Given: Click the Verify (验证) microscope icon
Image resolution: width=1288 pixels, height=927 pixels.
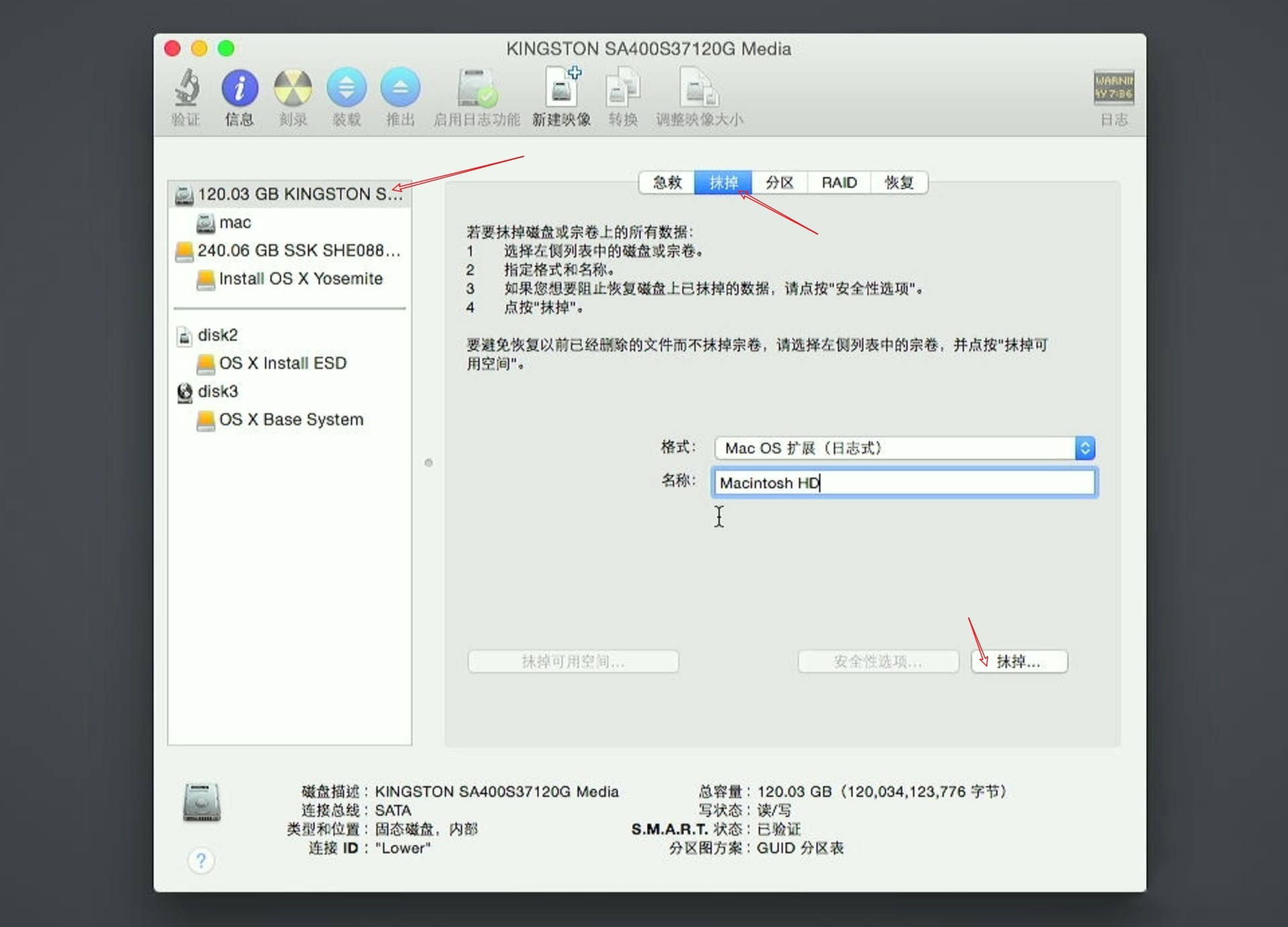Looking at the screenshot, I should click(x=186, y=89).
